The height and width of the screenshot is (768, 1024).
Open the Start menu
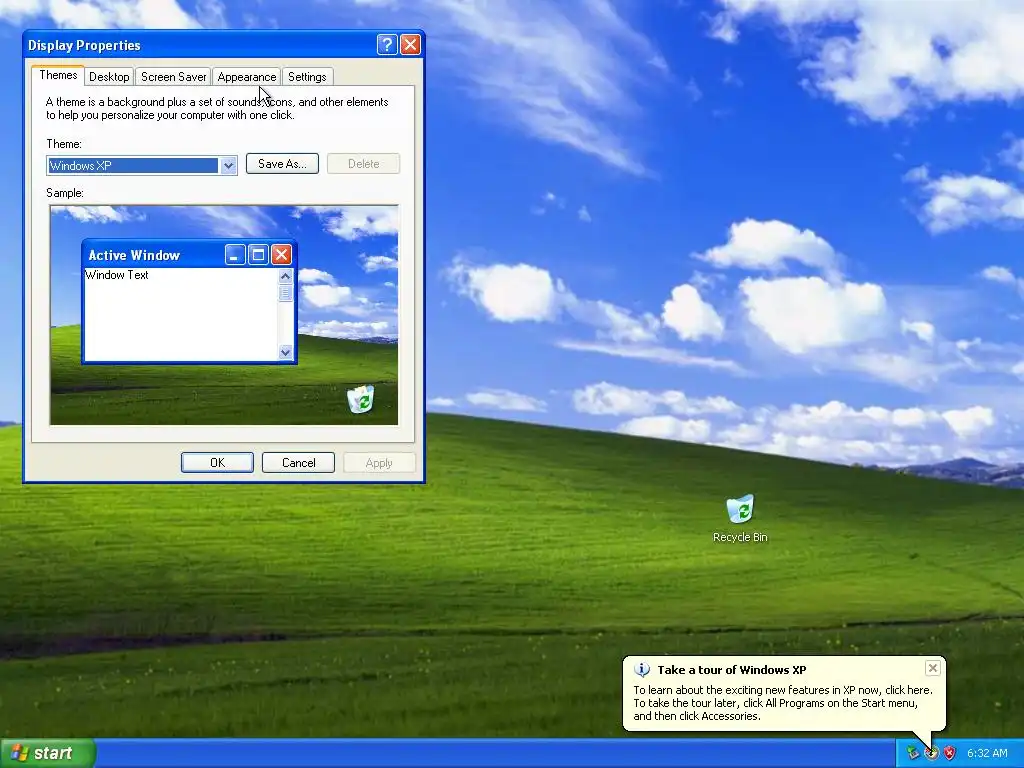(48, 753)
